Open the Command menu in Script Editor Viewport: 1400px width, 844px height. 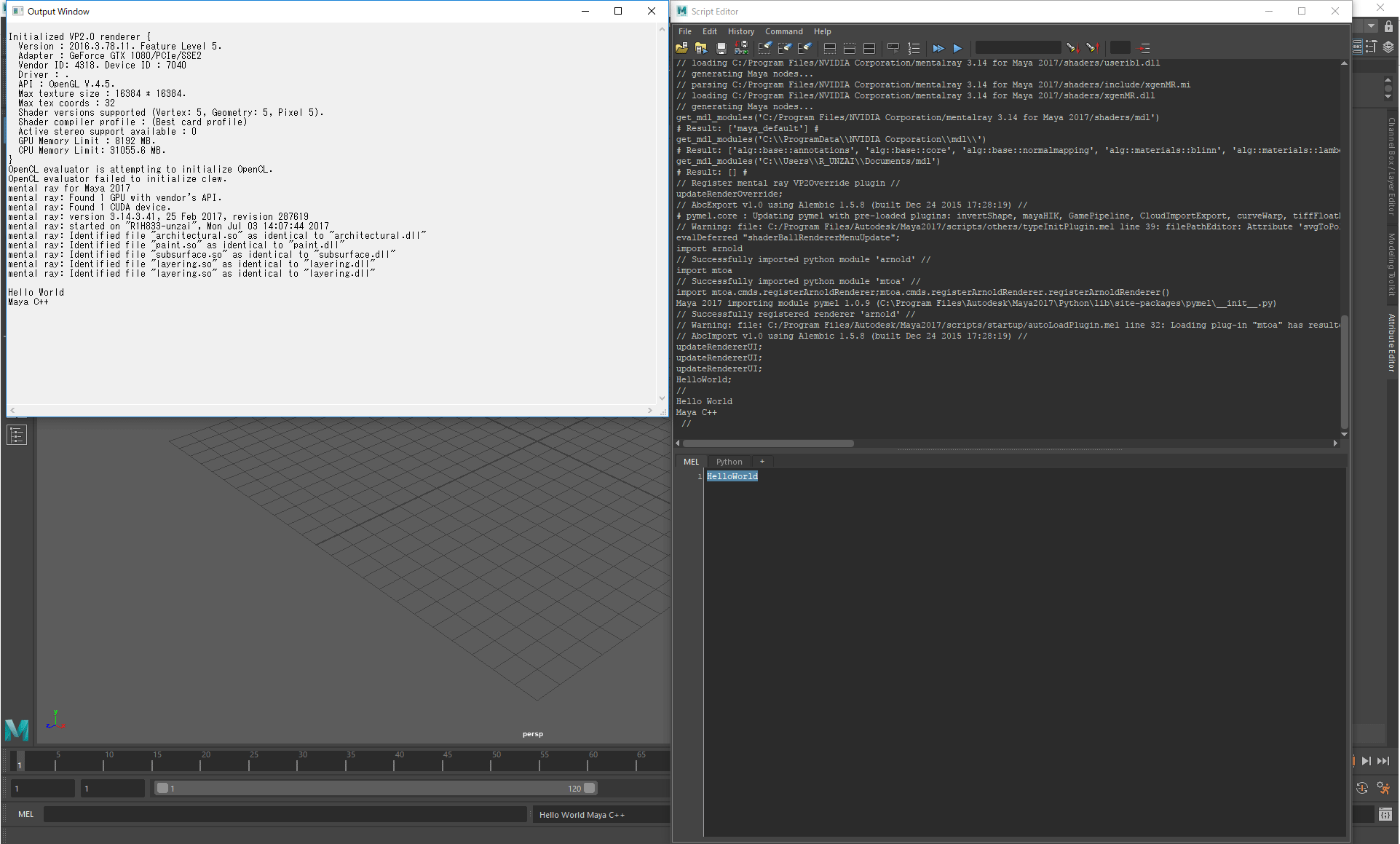point(783,31)
